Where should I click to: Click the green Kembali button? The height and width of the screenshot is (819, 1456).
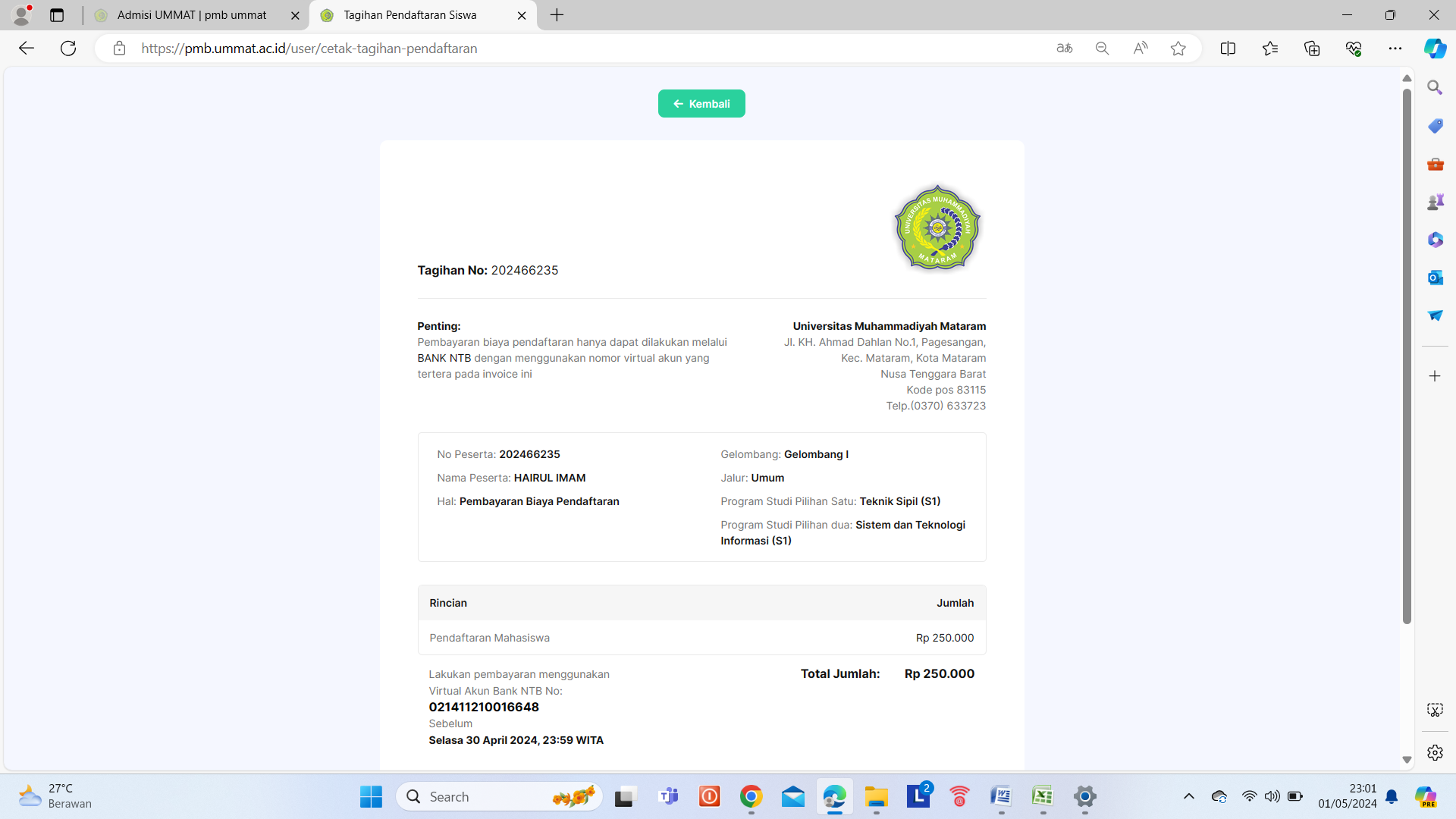701,104
